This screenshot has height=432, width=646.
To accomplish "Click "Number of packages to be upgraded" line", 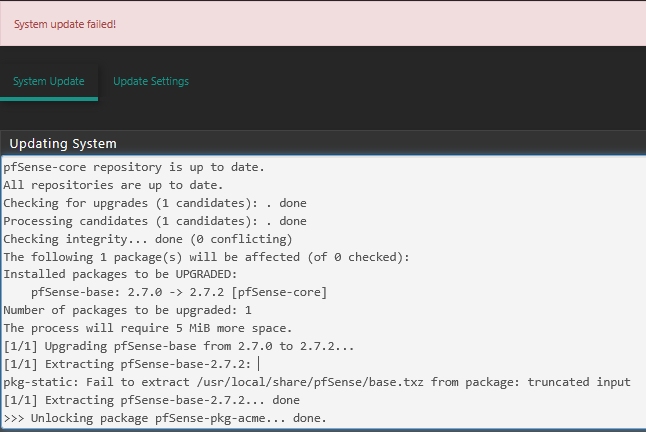I will pos(127,311).
